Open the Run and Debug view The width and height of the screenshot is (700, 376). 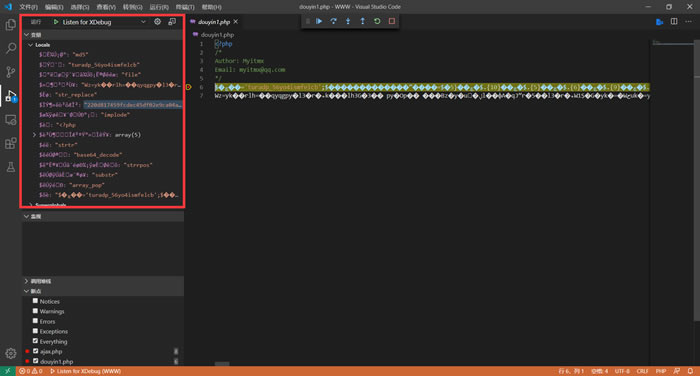click(x=11, y=96)
